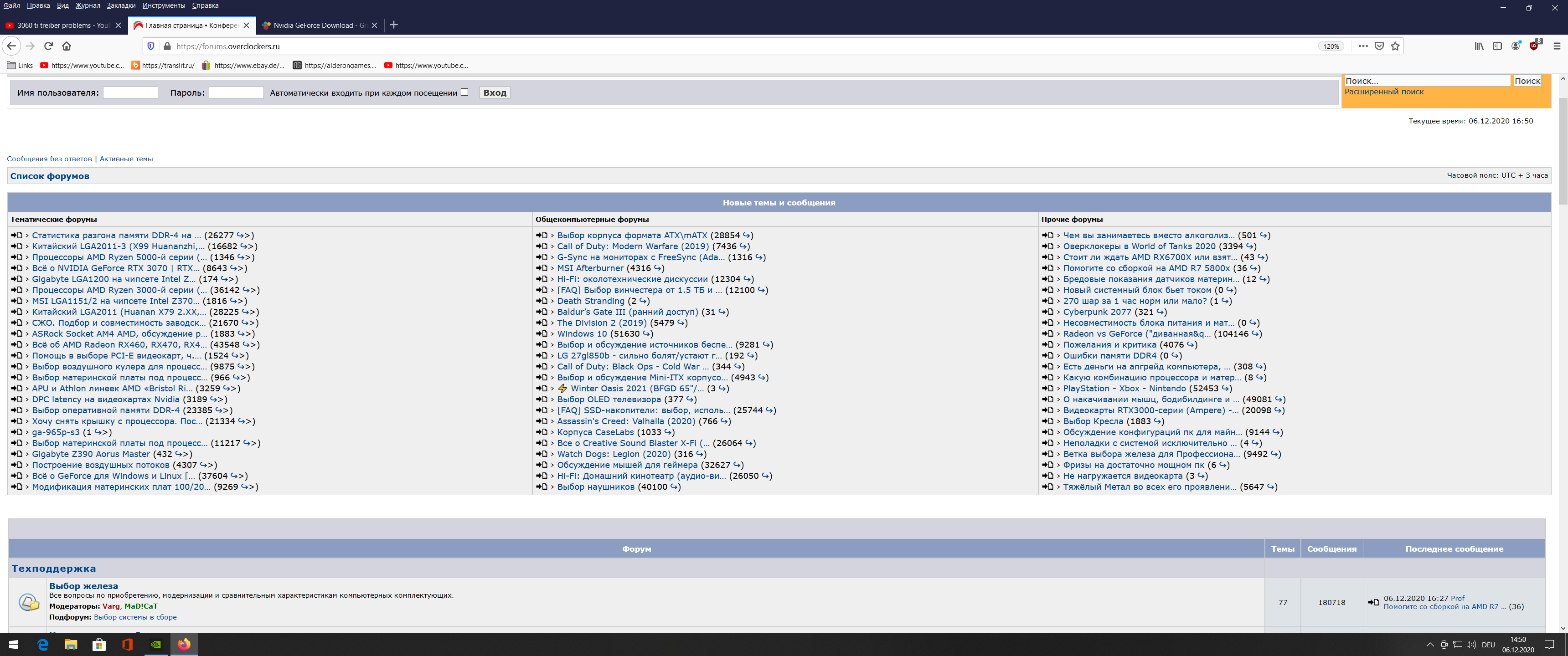Toggle the sidebar view icon

coord(1497,46)
